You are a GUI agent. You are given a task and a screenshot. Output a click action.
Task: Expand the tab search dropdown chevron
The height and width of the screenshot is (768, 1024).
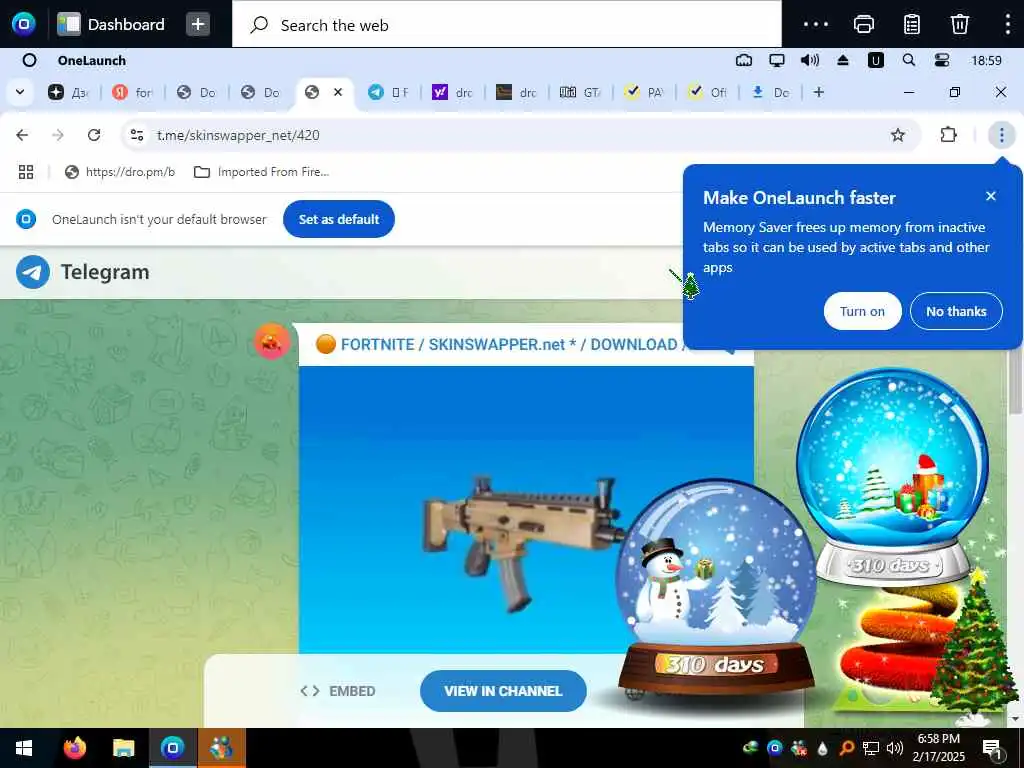click(20, 92)
